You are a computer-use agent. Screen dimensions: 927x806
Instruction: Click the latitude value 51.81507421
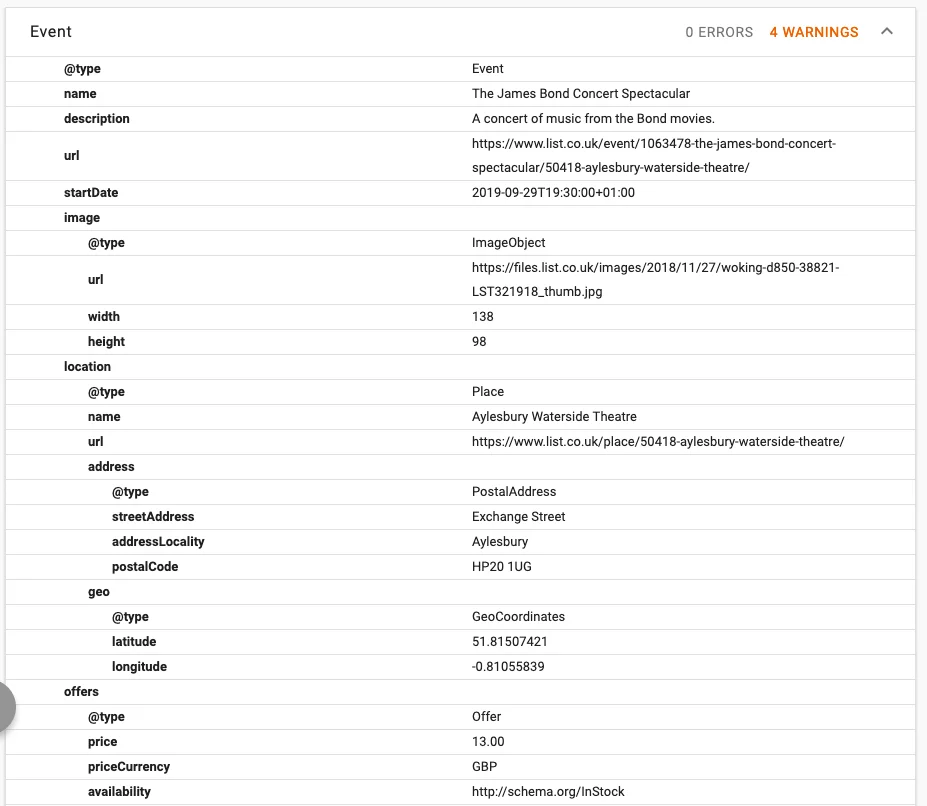click(510, 642)
